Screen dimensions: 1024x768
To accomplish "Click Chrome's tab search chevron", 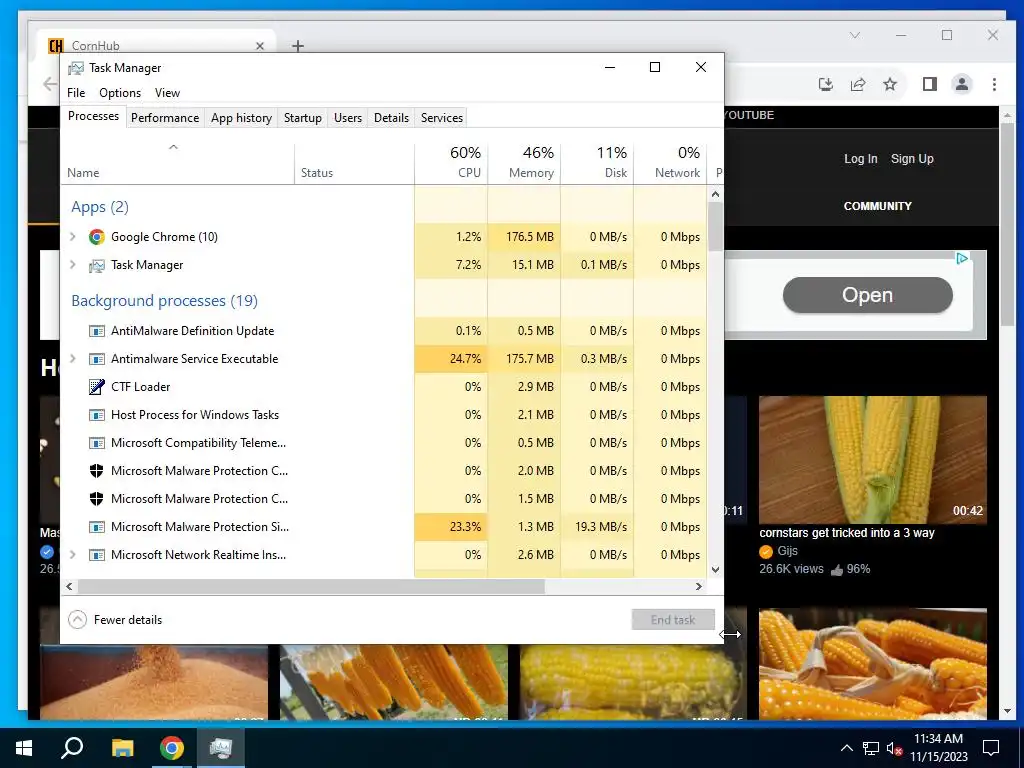I will [x=854, y=35].
